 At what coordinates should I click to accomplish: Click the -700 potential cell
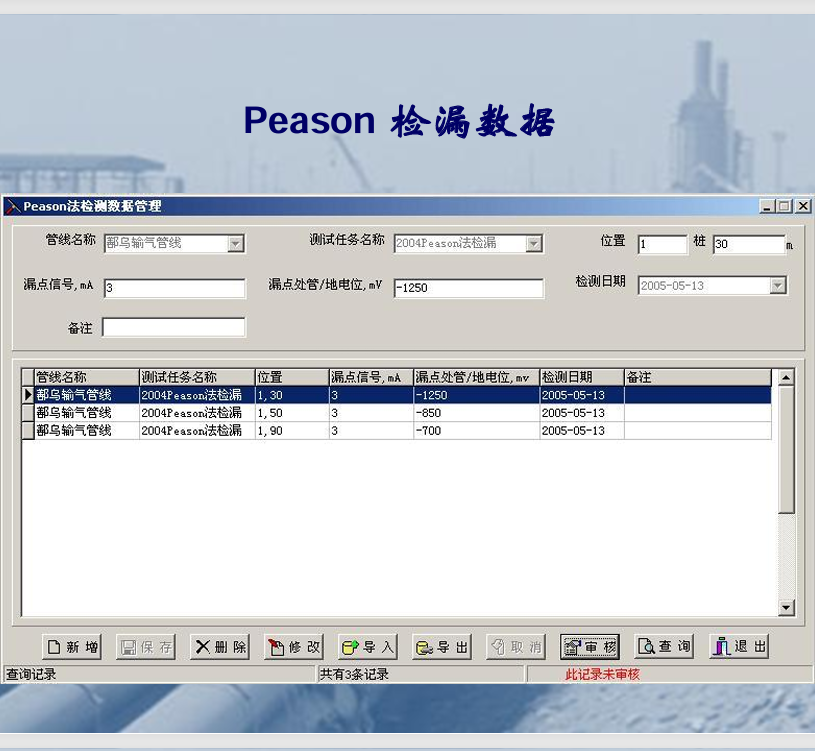click(x=477, y=430)
